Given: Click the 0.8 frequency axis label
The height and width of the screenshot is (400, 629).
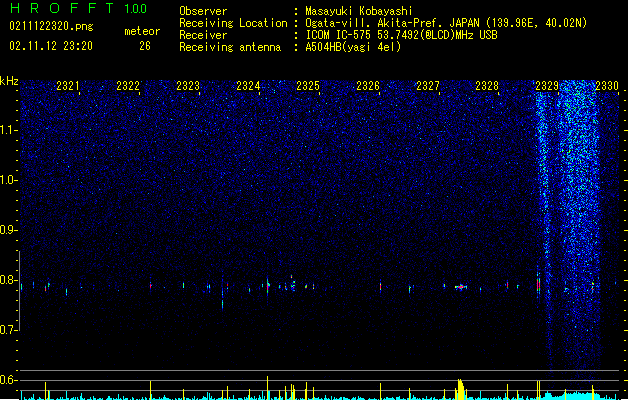Looking at the screenshot, I should coord(9,280).
